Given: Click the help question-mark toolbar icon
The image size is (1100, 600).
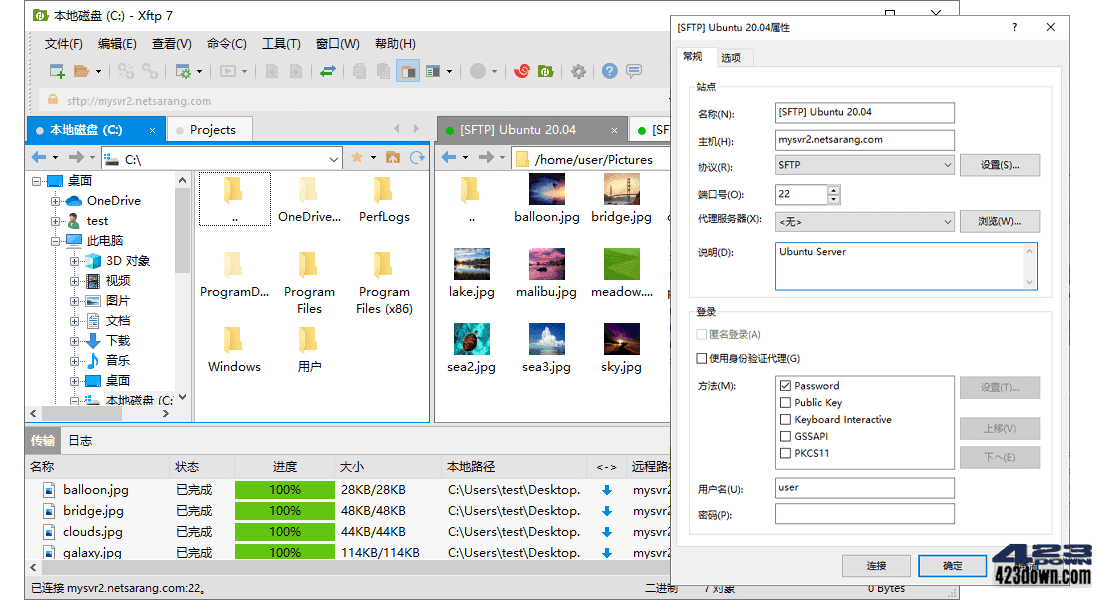Looking at the screenshot, I should 608,71.
